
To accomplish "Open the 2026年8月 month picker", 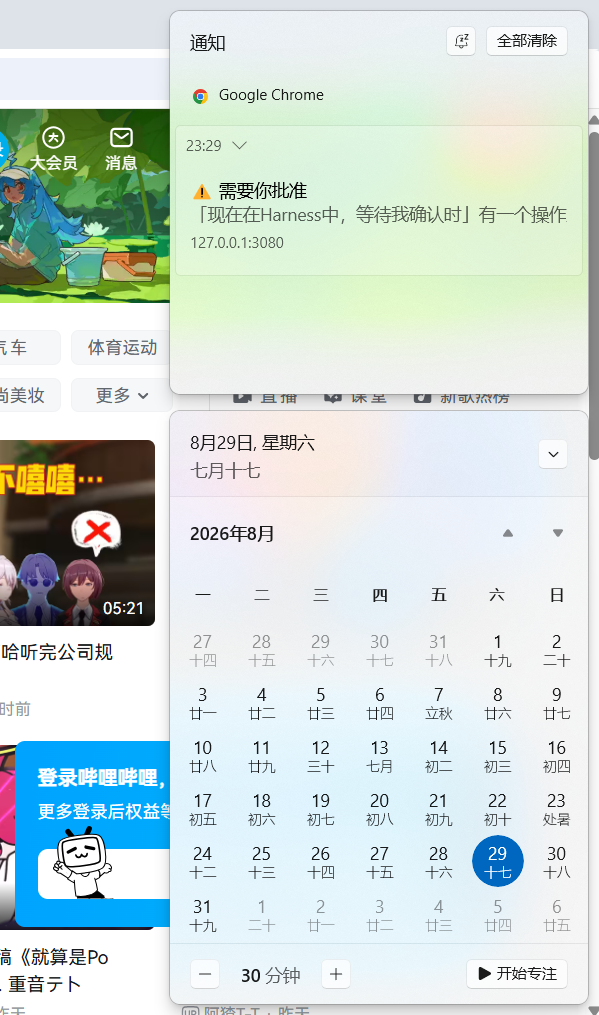I will click(232, 534).
